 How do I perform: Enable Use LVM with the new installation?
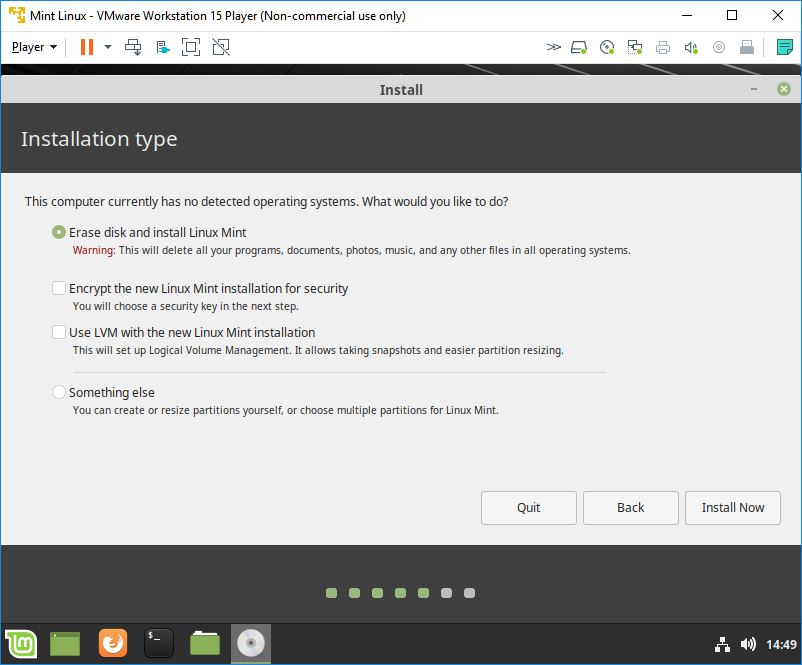[x=59, y=332]
